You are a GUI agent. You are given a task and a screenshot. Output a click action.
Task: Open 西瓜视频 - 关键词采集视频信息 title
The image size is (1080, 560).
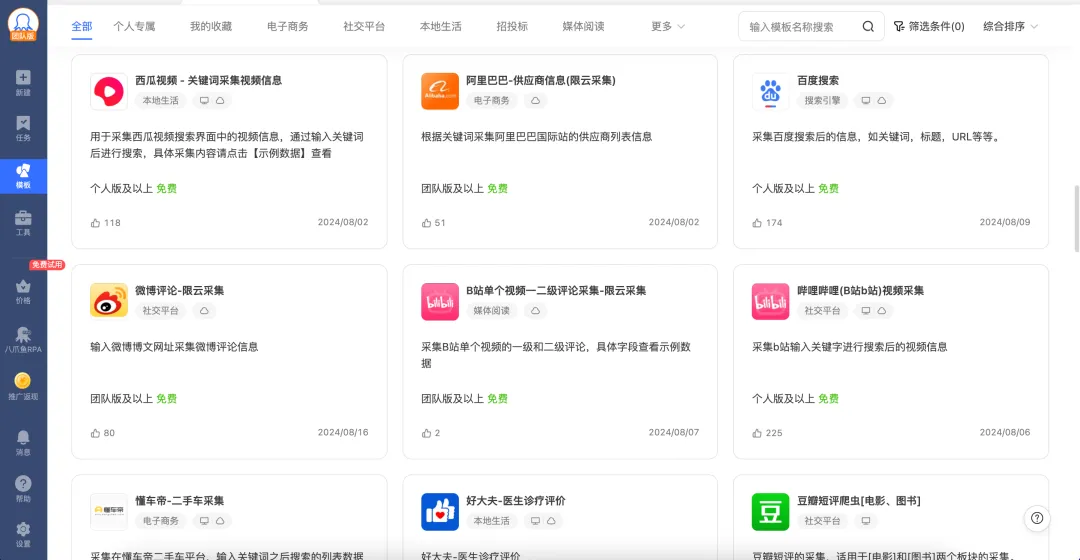pos(208,81)
